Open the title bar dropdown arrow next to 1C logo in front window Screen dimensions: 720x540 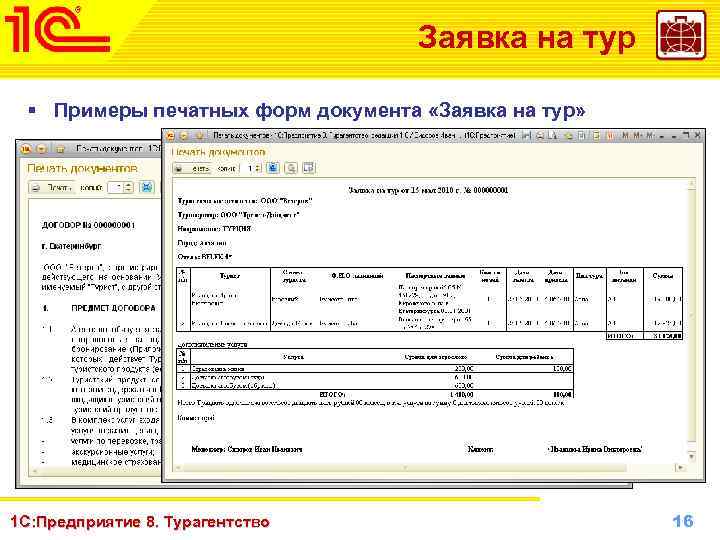[x=184, y=136]
